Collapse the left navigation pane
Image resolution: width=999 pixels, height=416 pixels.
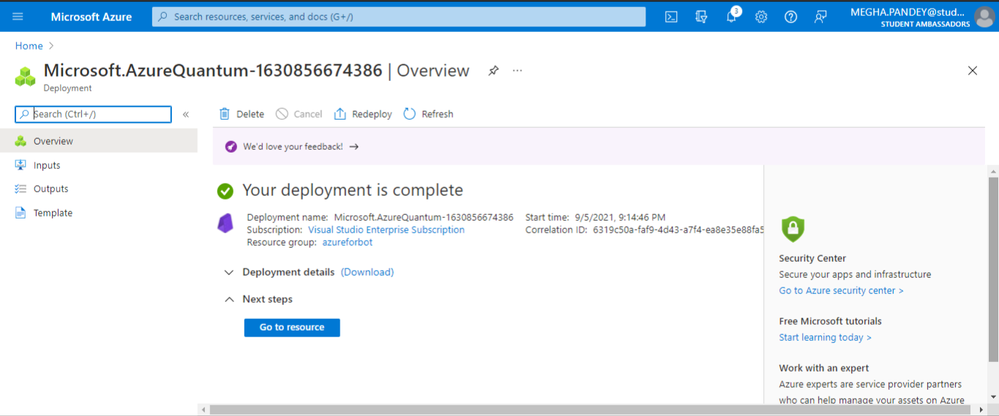(x=186, y=115)
